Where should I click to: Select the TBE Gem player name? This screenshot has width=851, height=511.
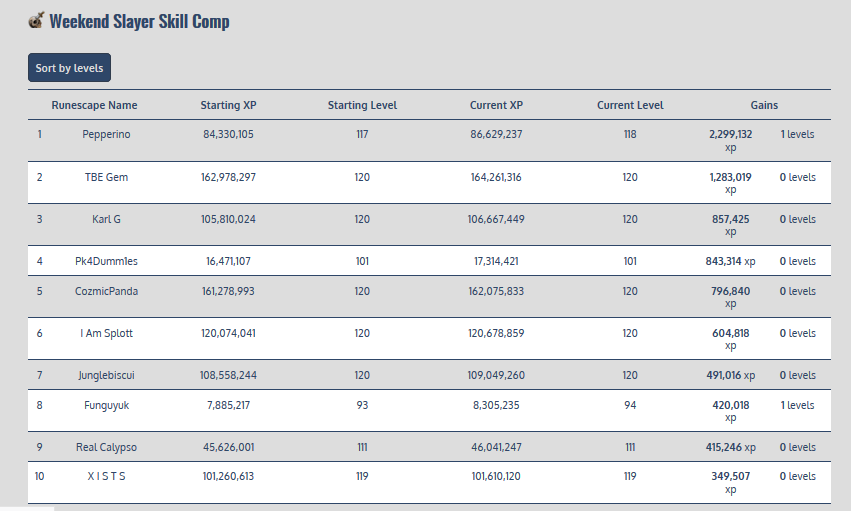coord(106,177)
